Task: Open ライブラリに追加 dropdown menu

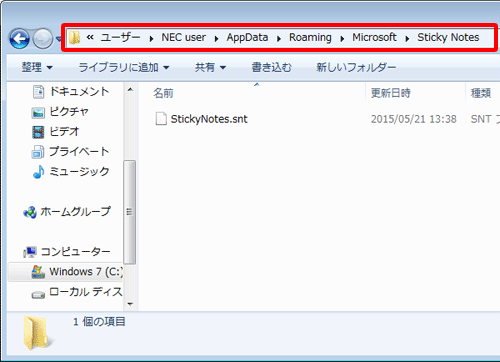Action: (124, 68)
